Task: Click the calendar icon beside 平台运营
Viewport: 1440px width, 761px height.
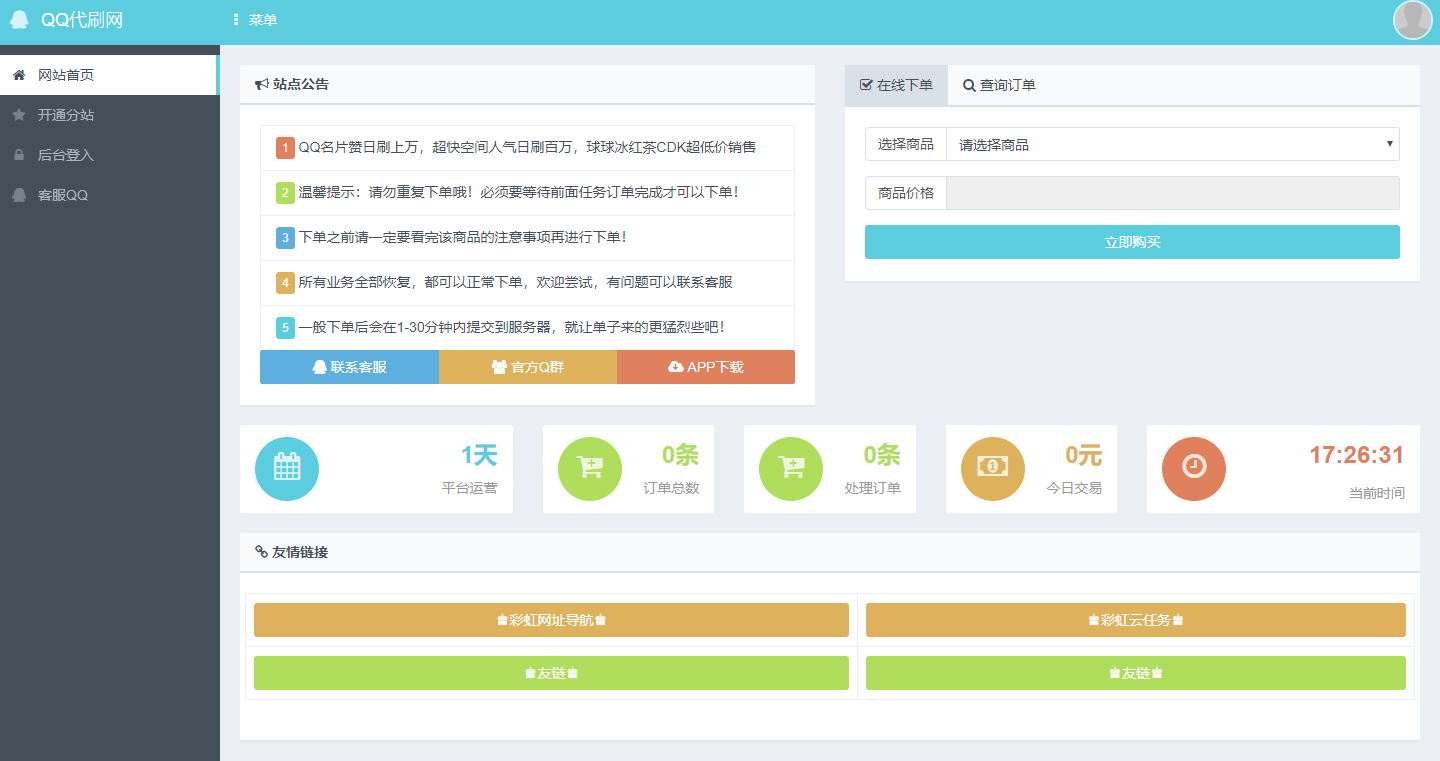Action: (287, 468)
